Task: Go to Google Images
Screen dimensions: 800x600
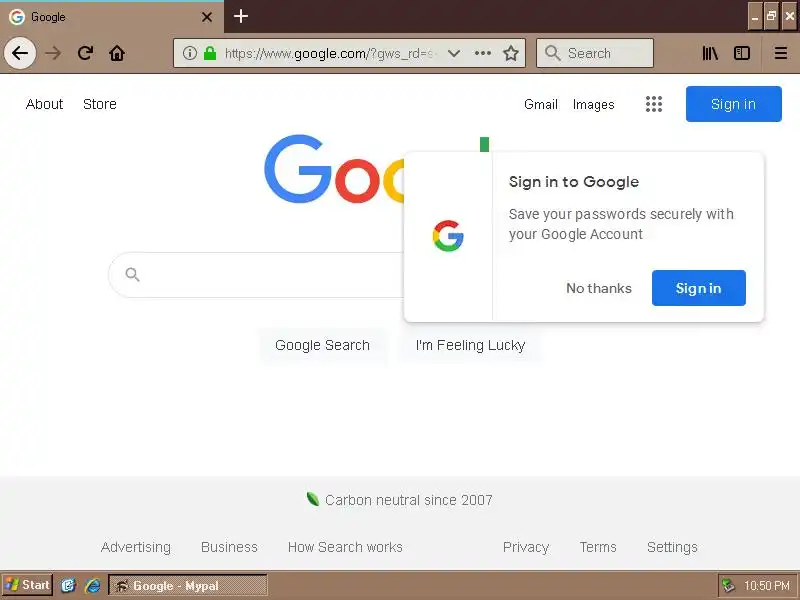Action: pyautogui.click(x=593, y=104)
